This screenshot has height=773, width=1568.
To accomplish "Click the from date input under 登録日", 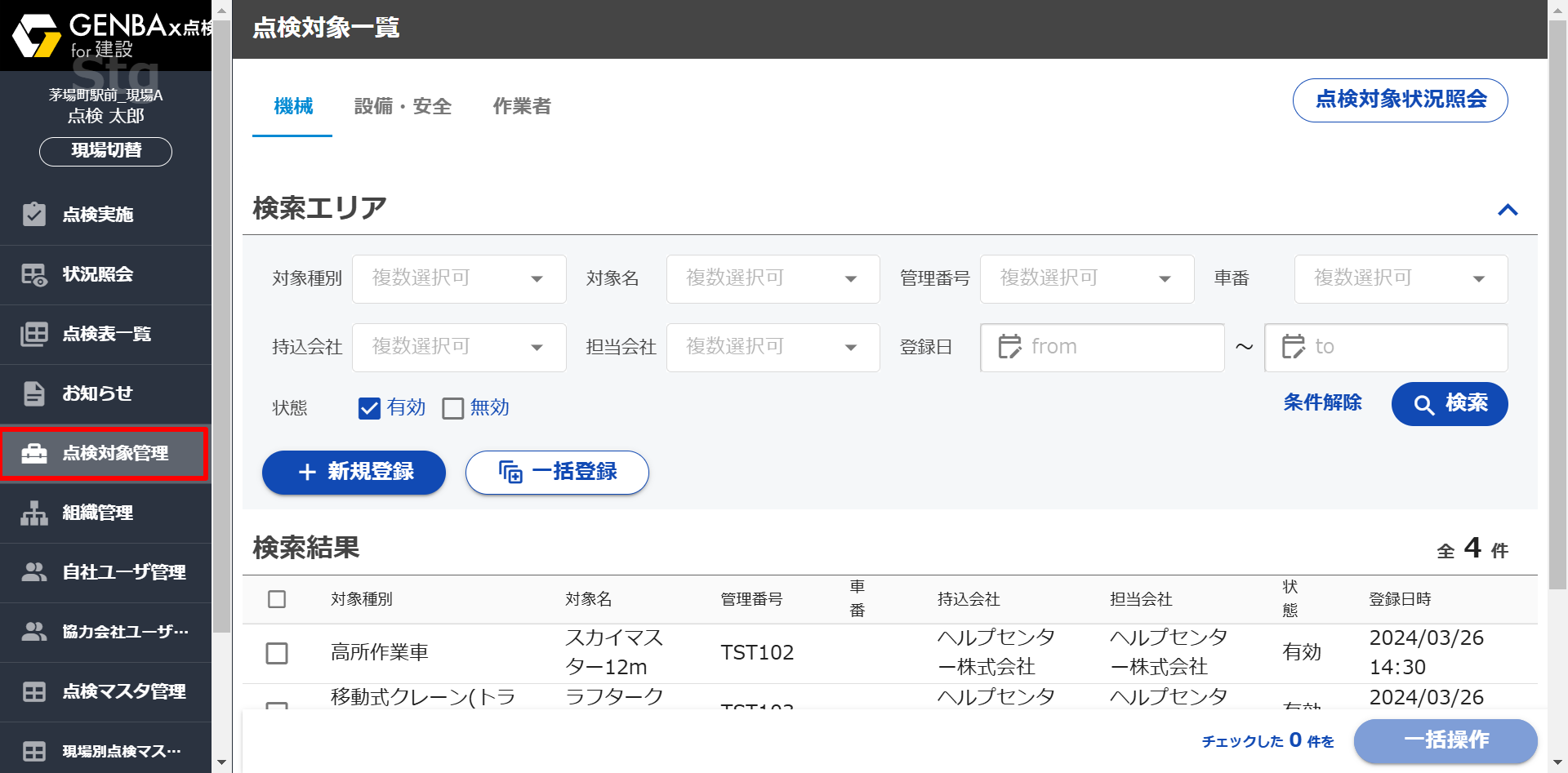I will click(x=1101, y=347).
